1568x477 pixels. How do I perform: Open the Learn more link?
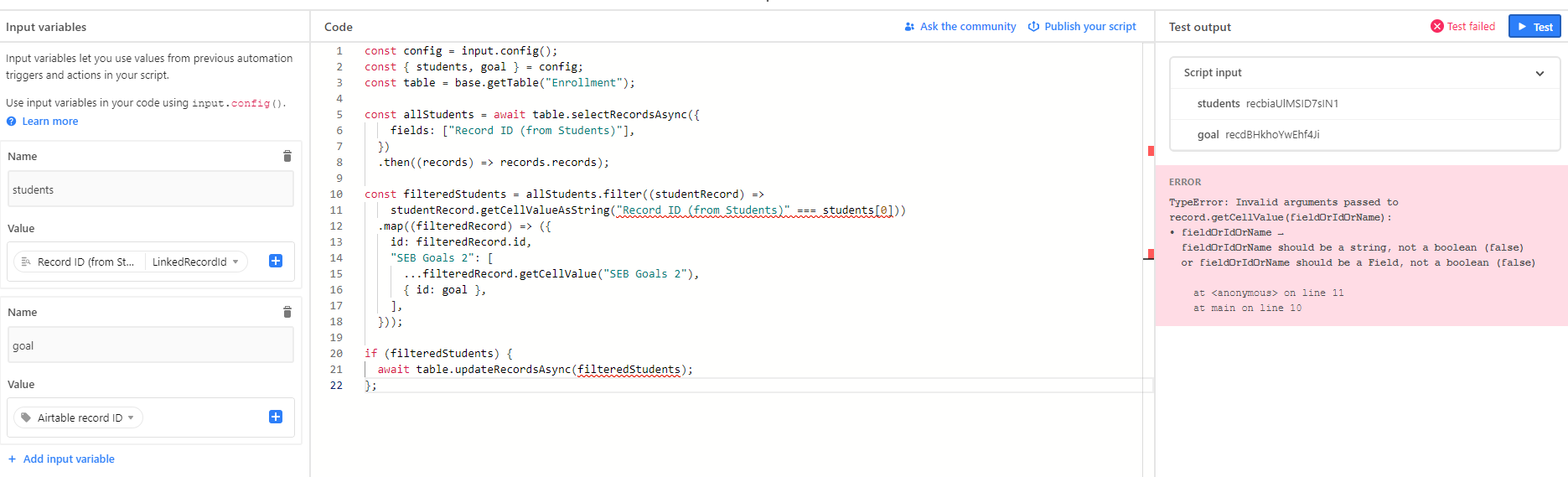point(50,122)
